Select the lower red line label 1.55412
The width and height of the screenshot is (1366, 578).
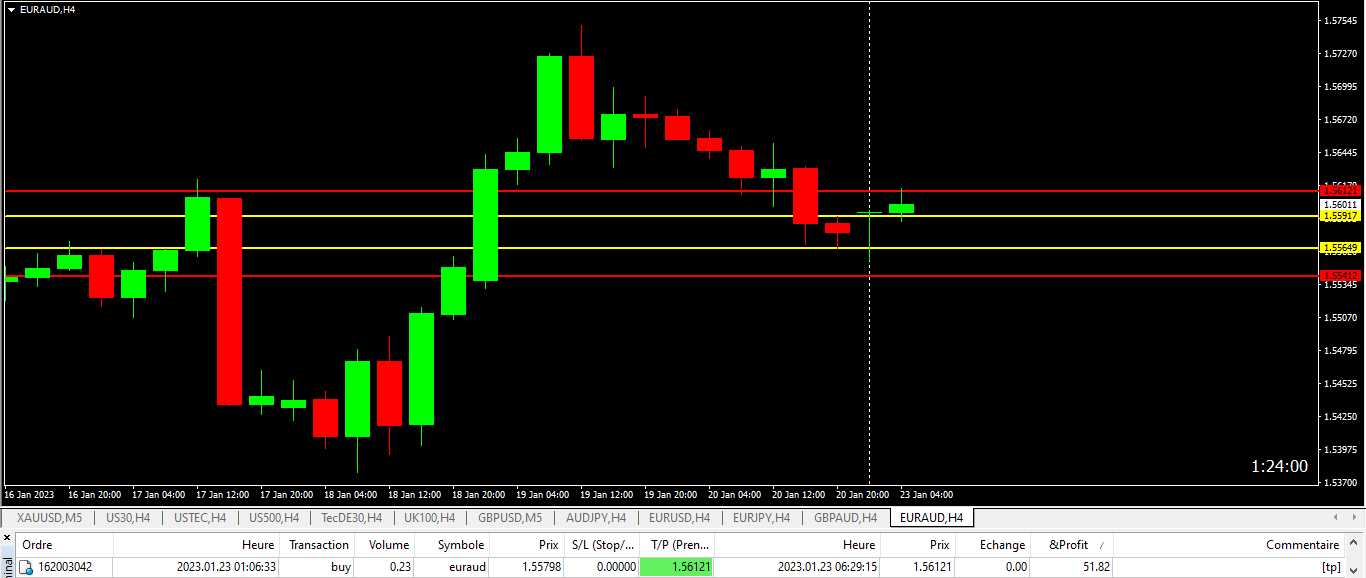pyautogui.click(x=1340, y=275)
